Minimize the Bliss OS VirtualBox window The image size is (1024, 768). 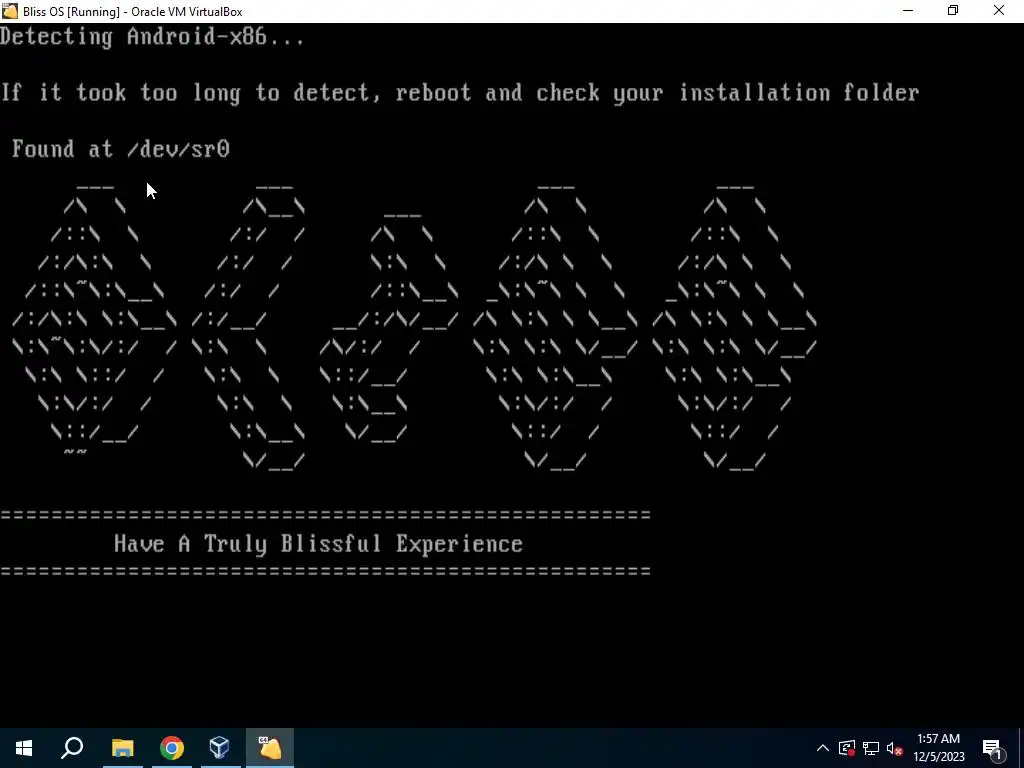click(x=908, y=11)
